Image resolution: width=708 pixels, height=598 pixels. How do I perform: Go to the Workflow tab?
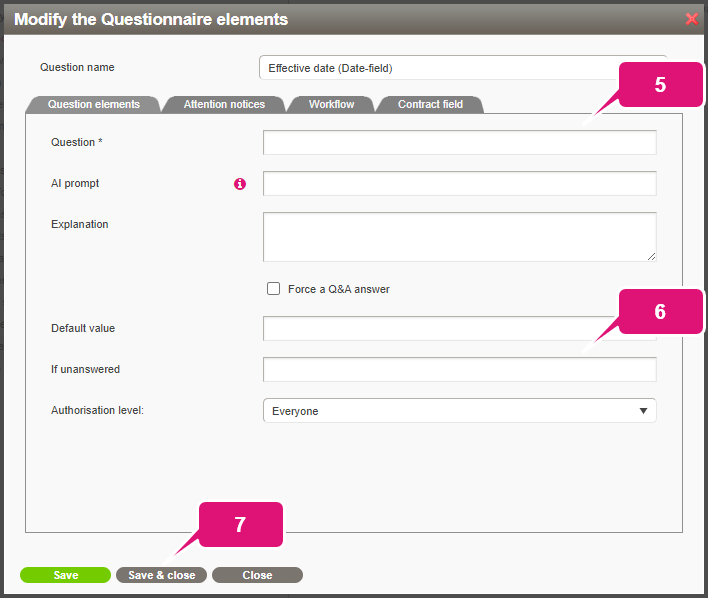[331, 104]
